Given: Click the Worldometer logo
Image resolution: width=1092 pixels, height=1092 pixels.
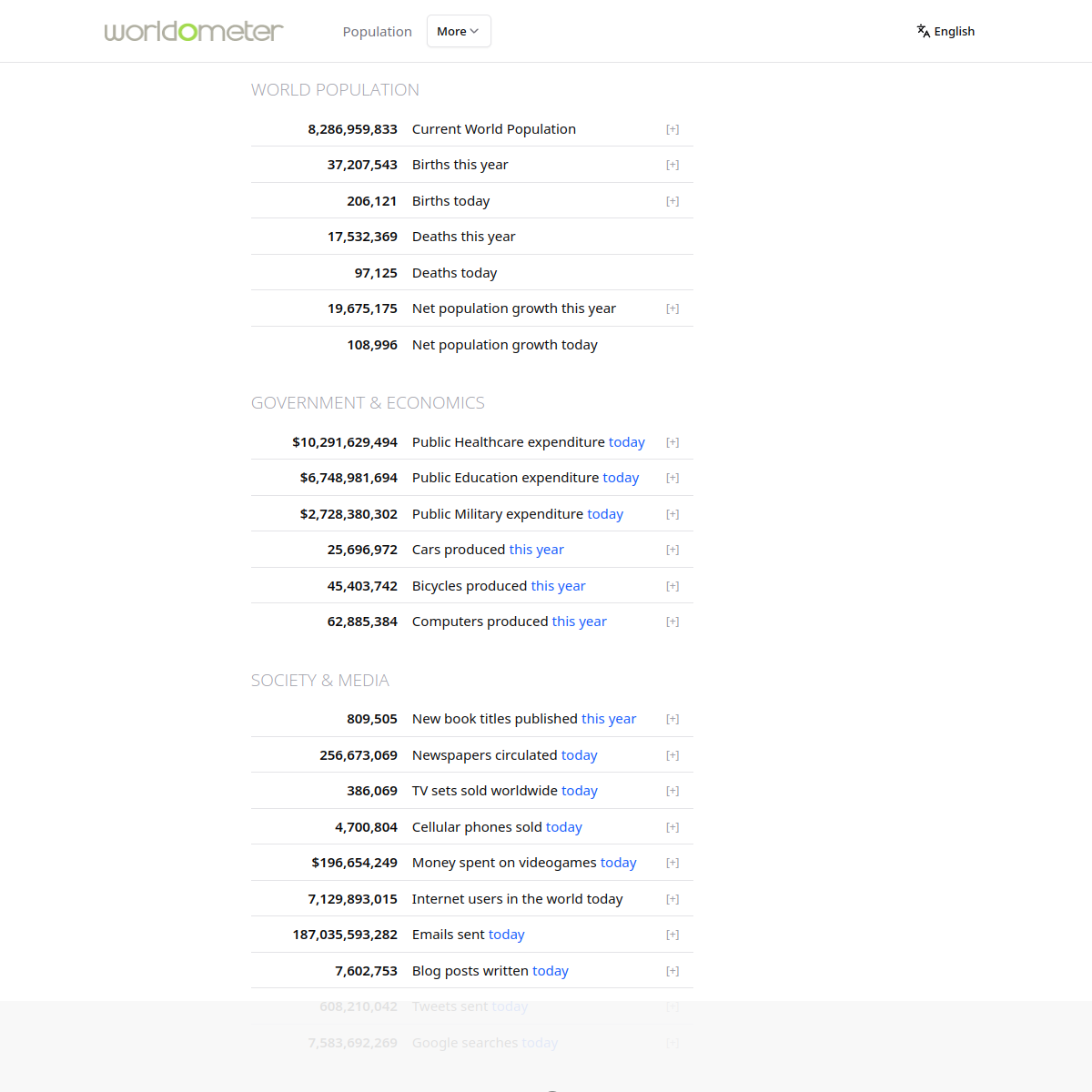Looking at the screenshot, I should click(x=194, y=31).
